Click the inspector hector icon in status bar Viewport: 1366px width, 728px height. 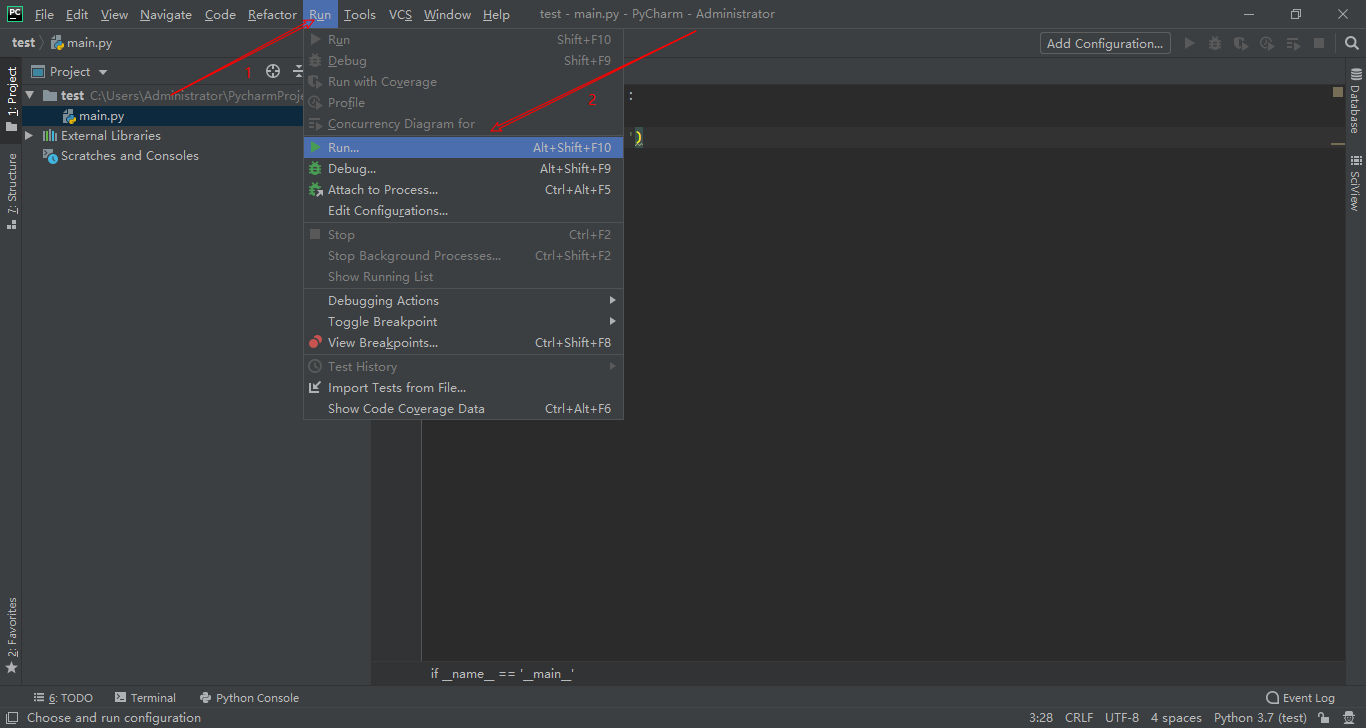pos(1350,717)
